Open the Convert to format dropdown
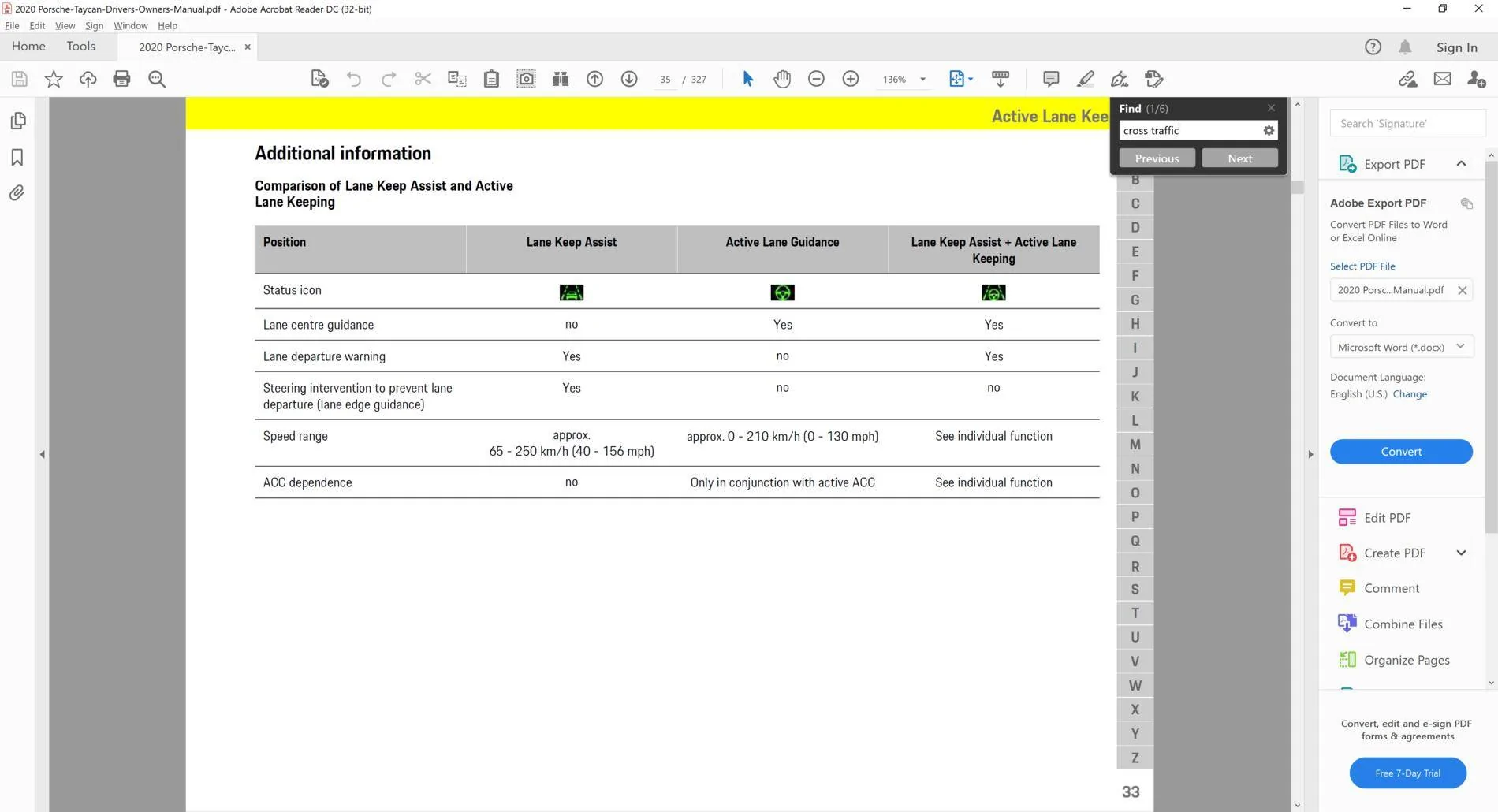The width and height of the screenshot is (1498, 812). (1402, 347)
